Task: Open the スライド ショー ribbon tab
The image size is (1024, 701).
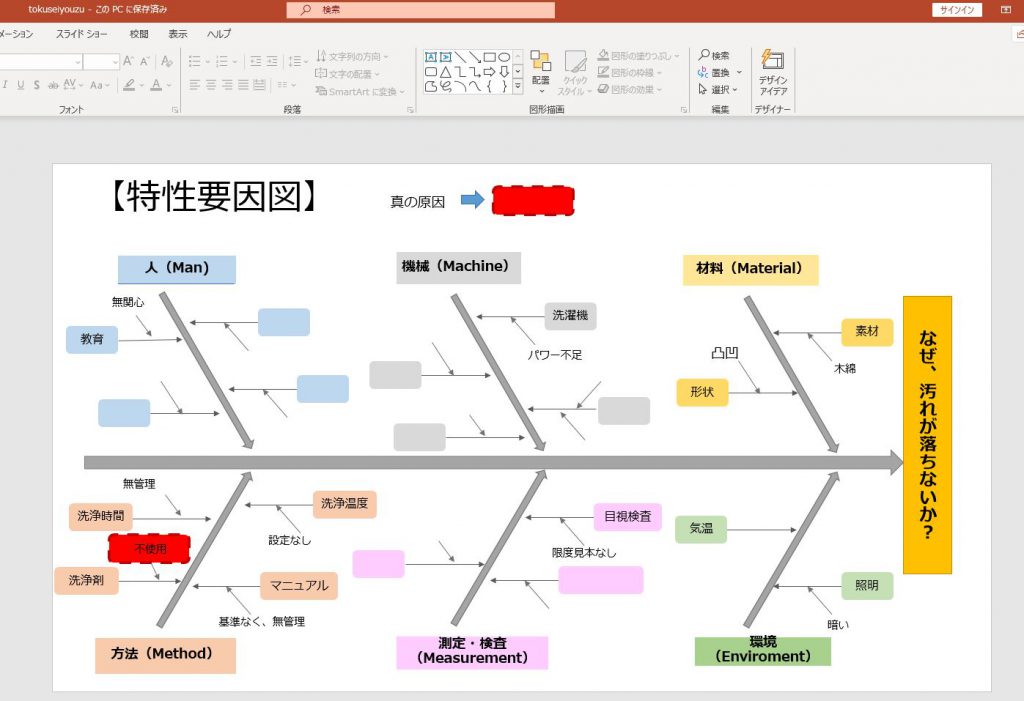Action: 83,34
